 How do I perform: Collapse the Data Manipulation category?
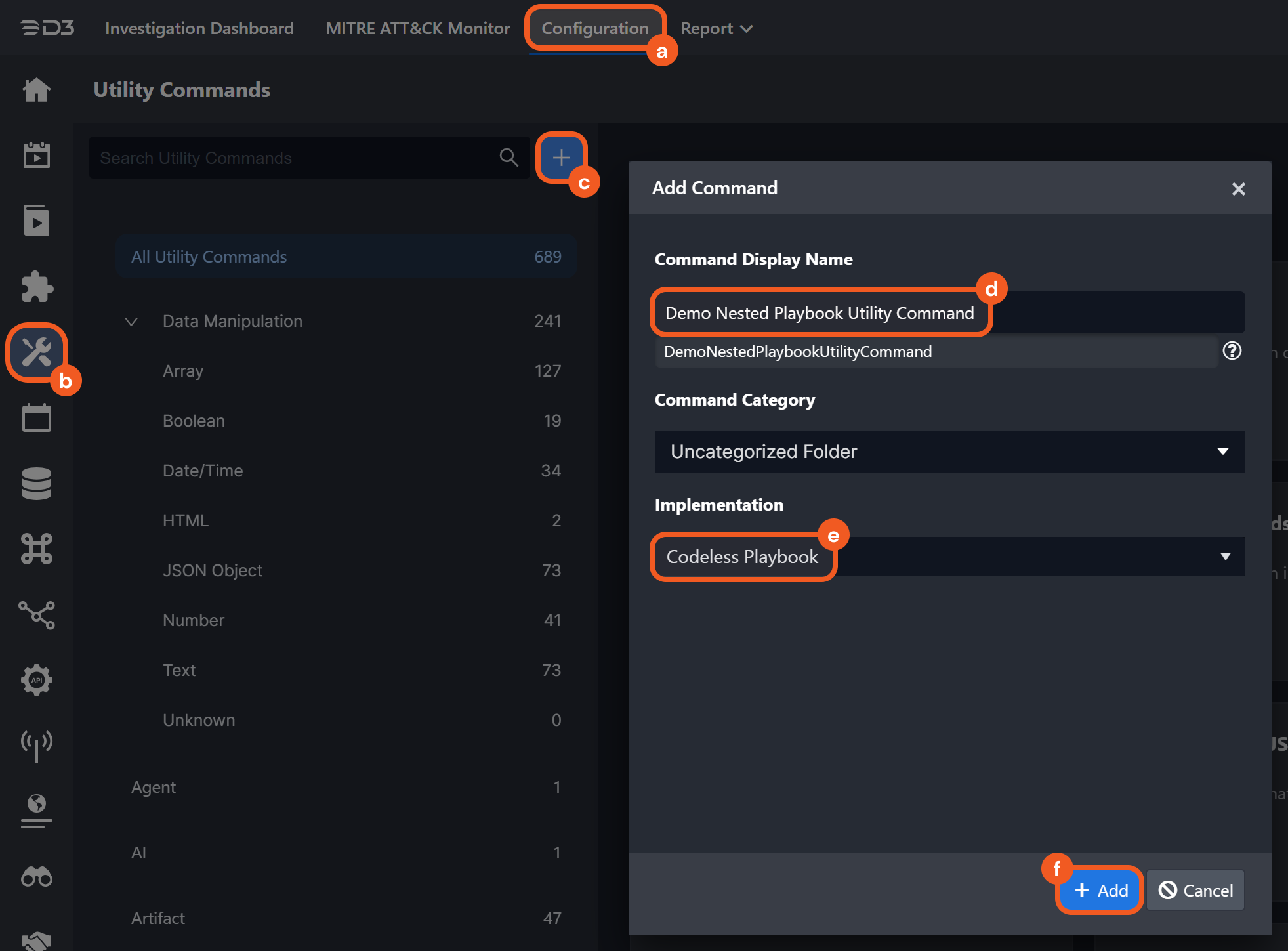pyautogui.click(x=131, y=322)
